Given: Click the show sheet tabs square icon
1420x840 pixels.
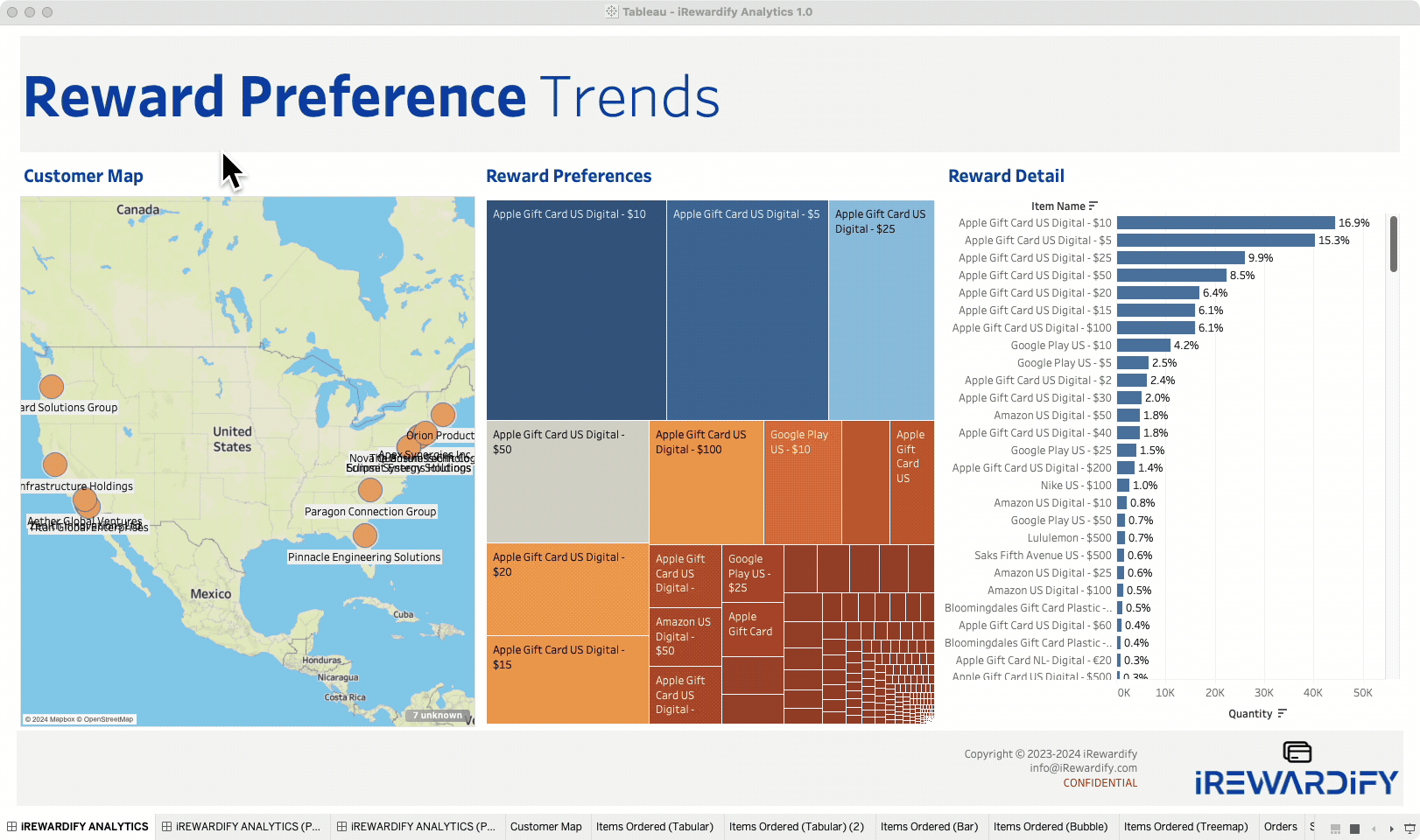Looking at the screenshot, I should click(x=1354, y=828).
